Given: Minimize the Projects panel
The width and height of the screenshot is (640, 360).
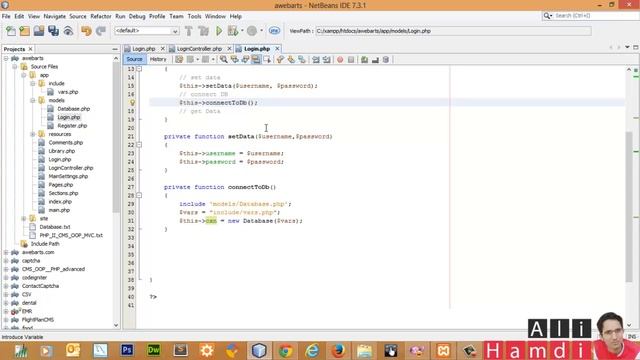Looking at the screenshot, I should [x=115, y=49].
